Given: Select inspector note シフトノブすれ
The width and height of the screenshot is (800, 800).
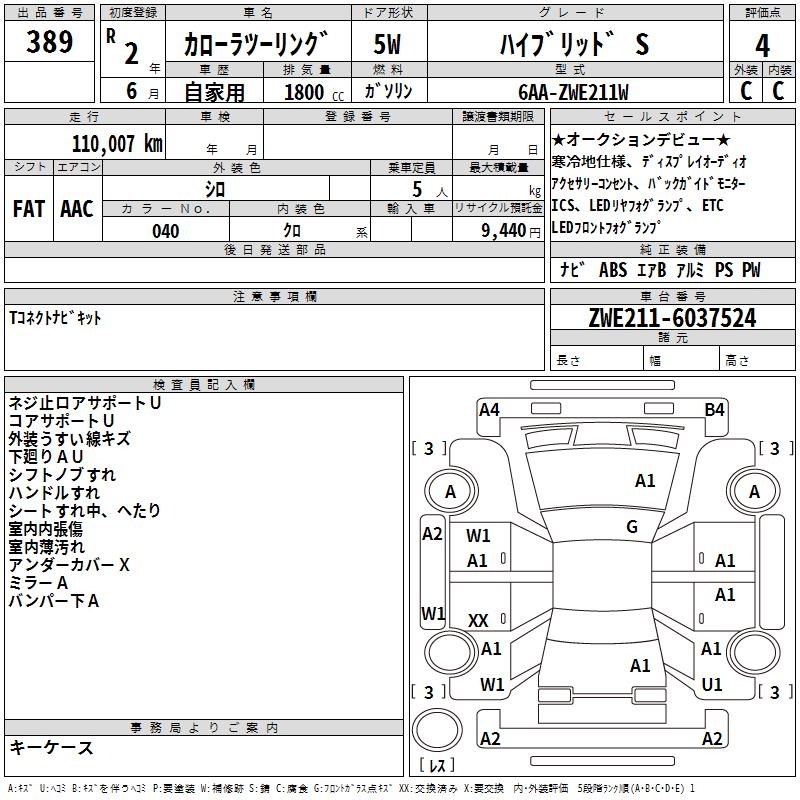Looking at the screenshot, I should click(62, 474).
